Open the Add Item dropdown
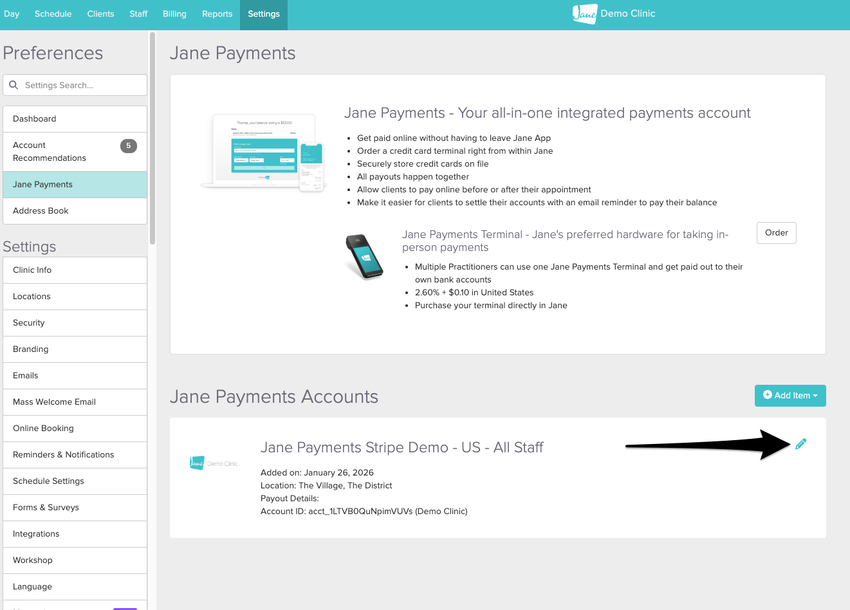The image size is (850, 610). point(789,395)
